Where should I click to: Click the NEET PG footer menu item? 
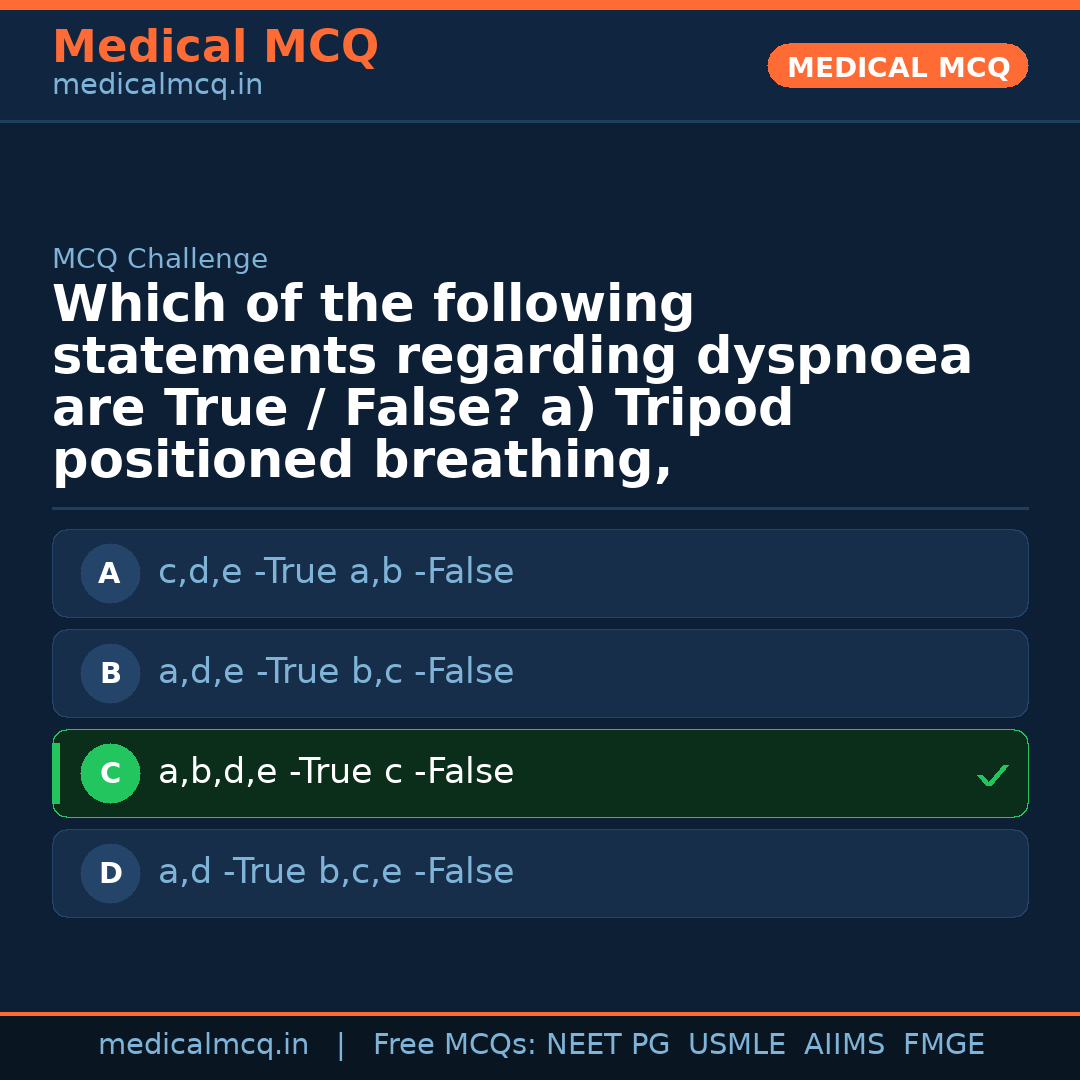[x=607, y=1043]
